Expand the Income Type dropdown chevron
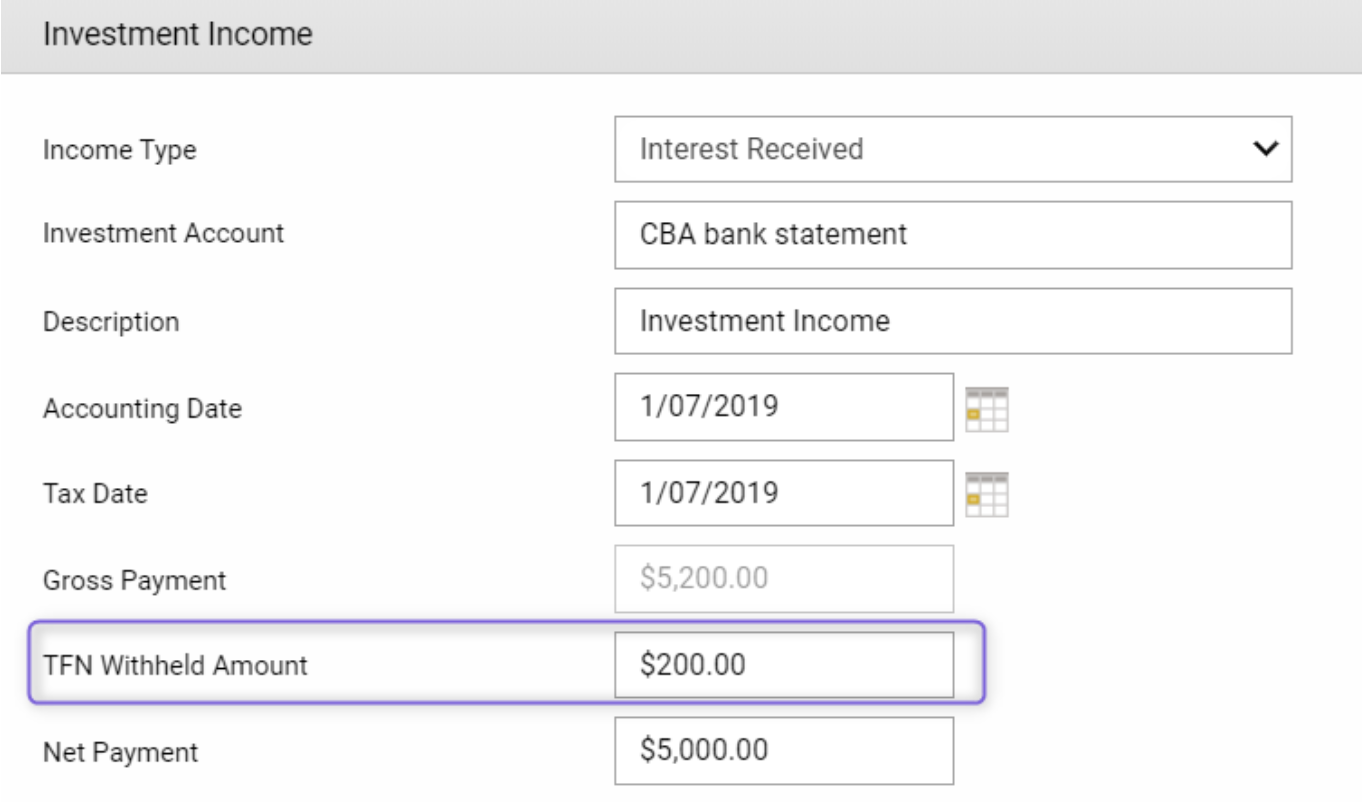This screenshot has height=802, width=1362. pos(1265,149)
